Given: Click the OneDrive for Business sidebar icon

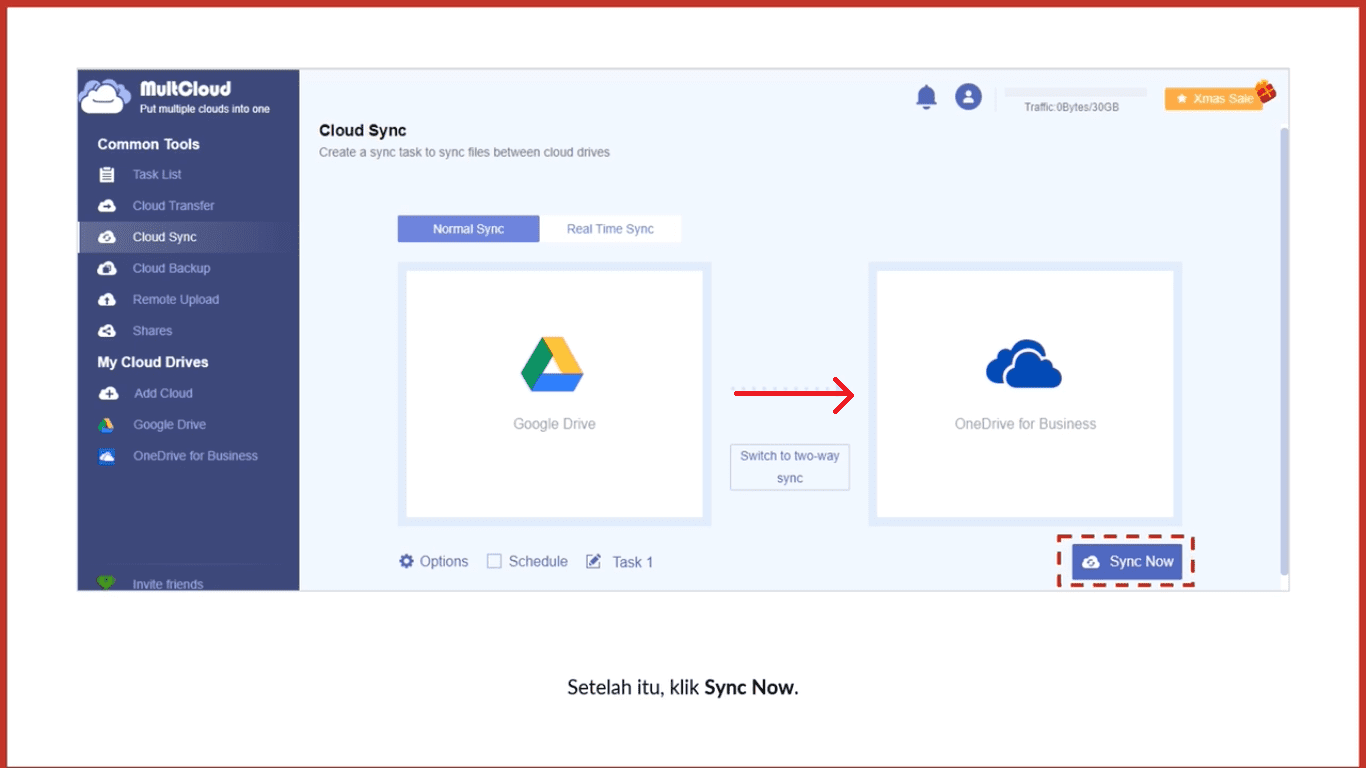Looking at the screenshot, I should click(x=107, y=456).
